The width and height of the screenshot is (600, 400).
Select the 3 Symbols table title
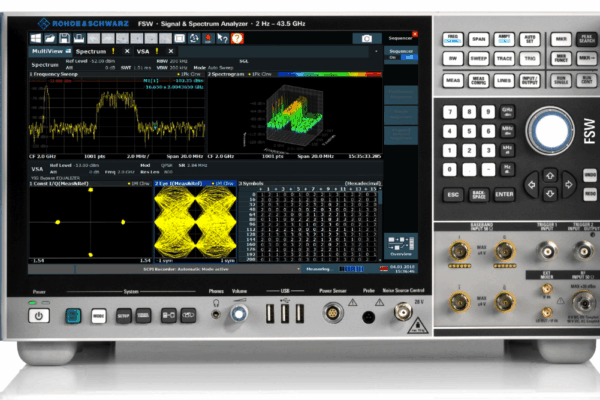(x=251, y=184)
